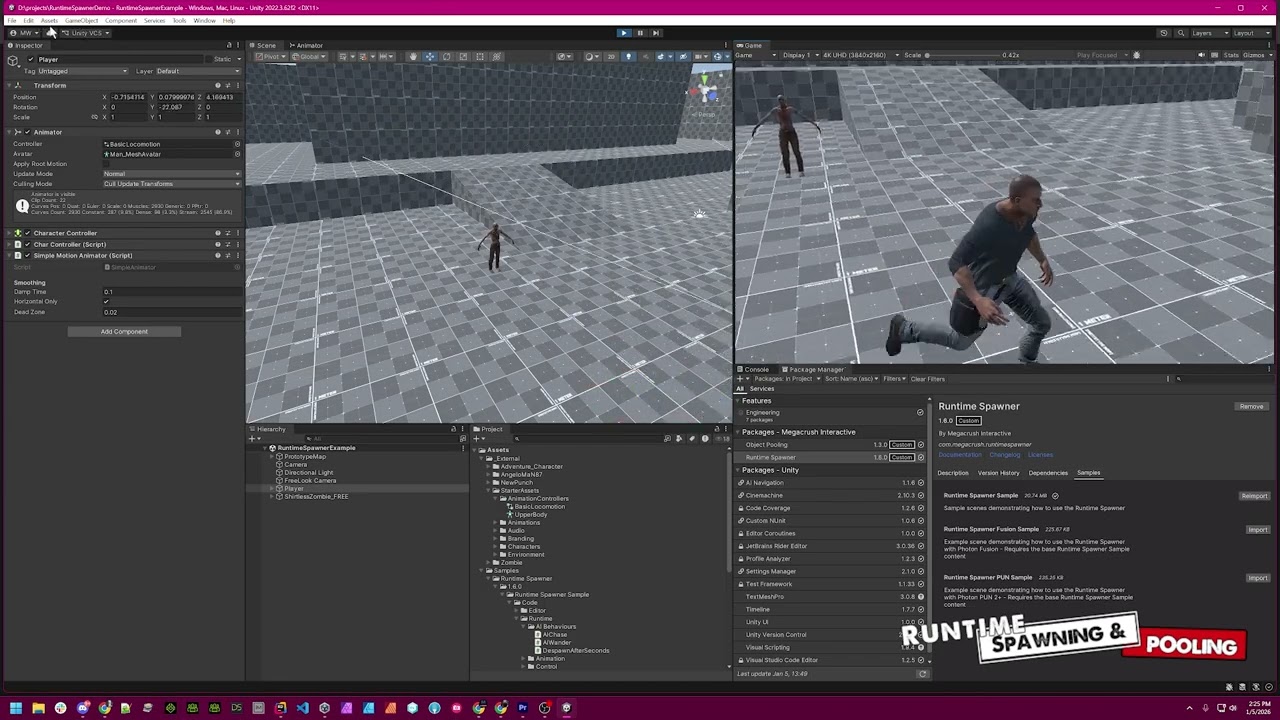Image resolution: width=1280 pixels, height=720 pixels.
Task: Toggle Animator component enabled checkbox
Action: pyautogui.click(x=27, y=132)
